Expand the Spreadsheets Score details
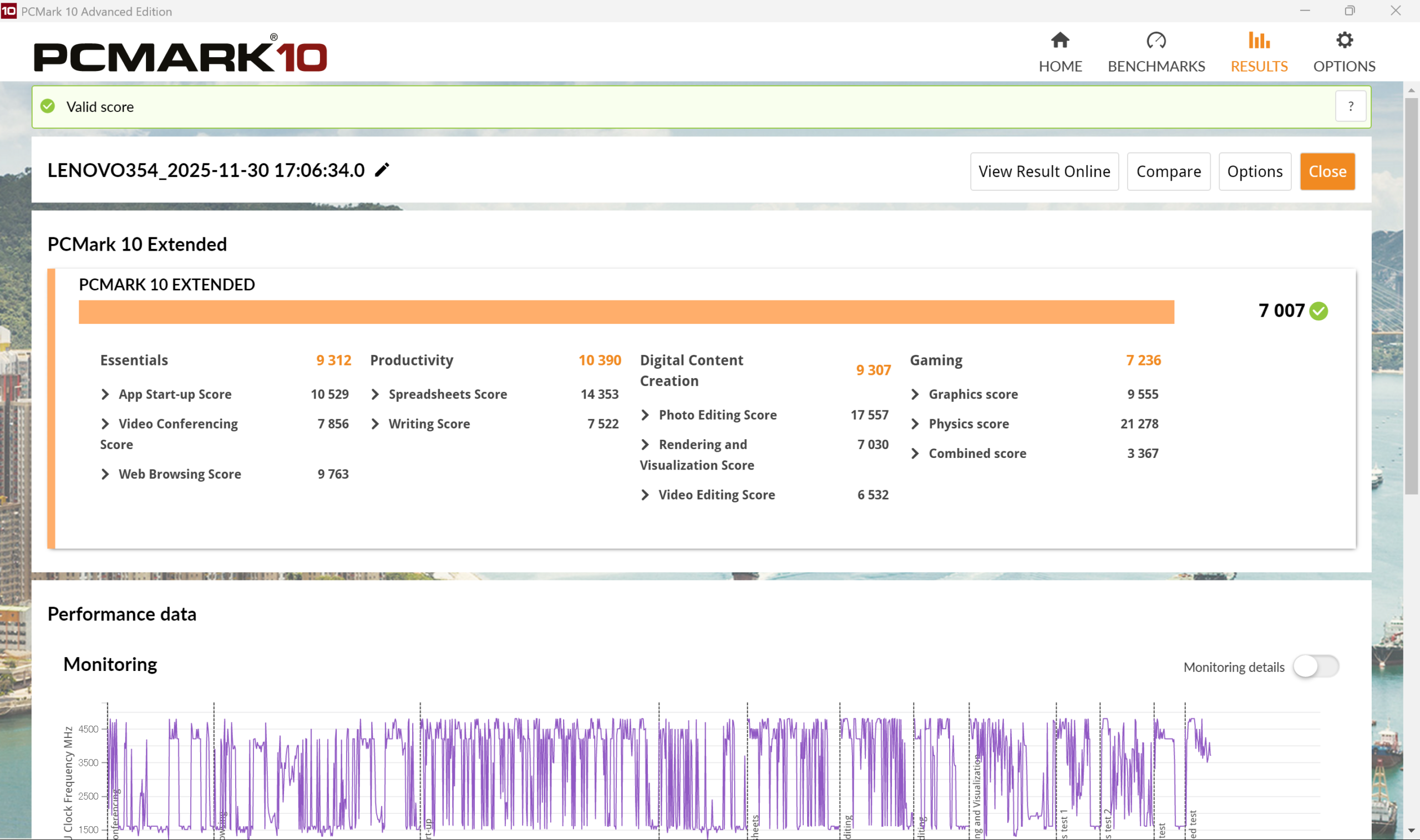Viewport: 1420px width, 840px height. click(376, 394)
